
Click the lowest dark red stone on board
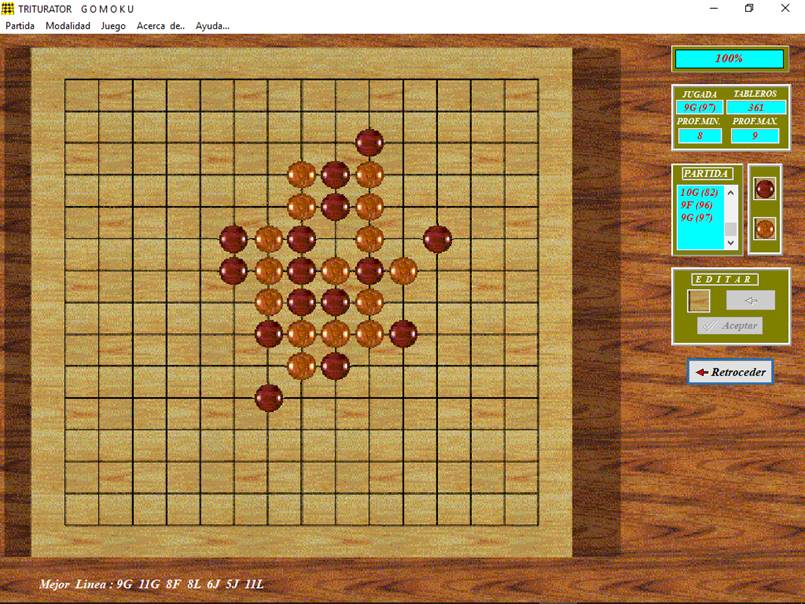(268, 397)
